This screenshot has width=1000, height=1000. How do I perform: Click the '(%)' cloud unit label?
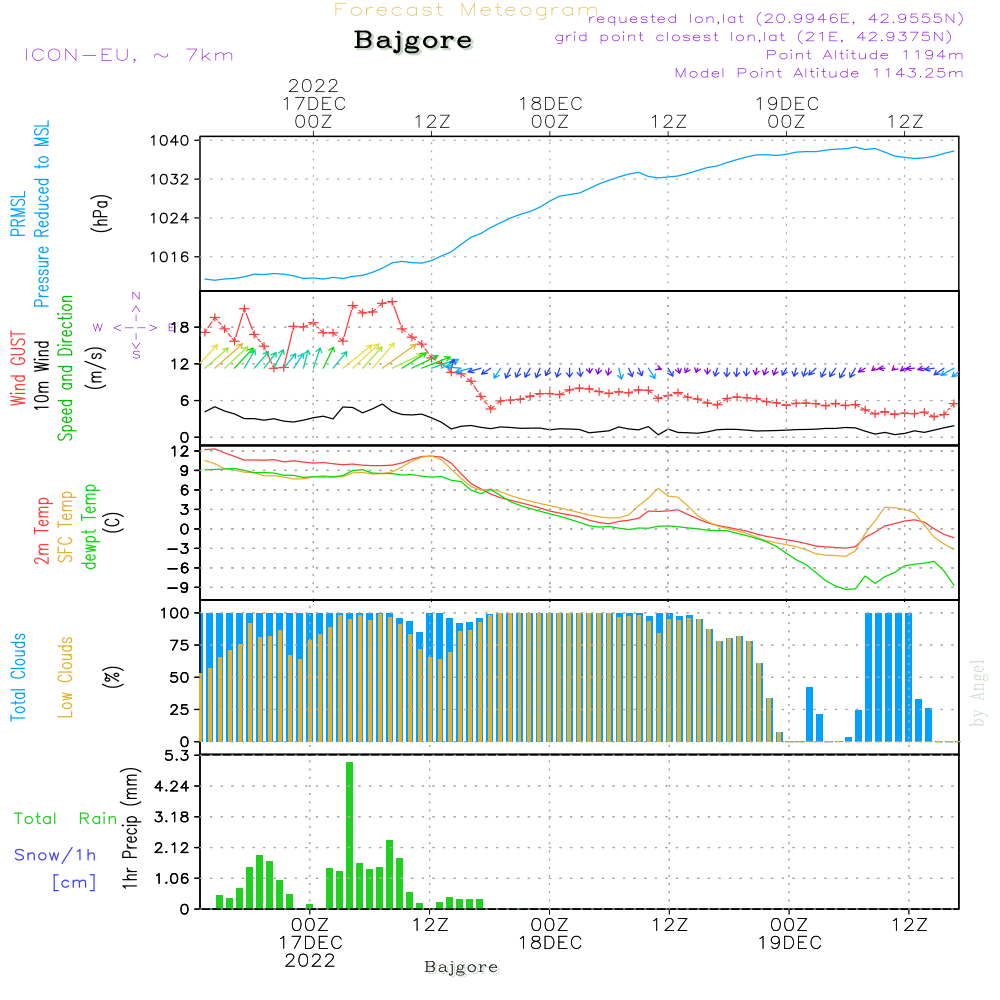113,677
